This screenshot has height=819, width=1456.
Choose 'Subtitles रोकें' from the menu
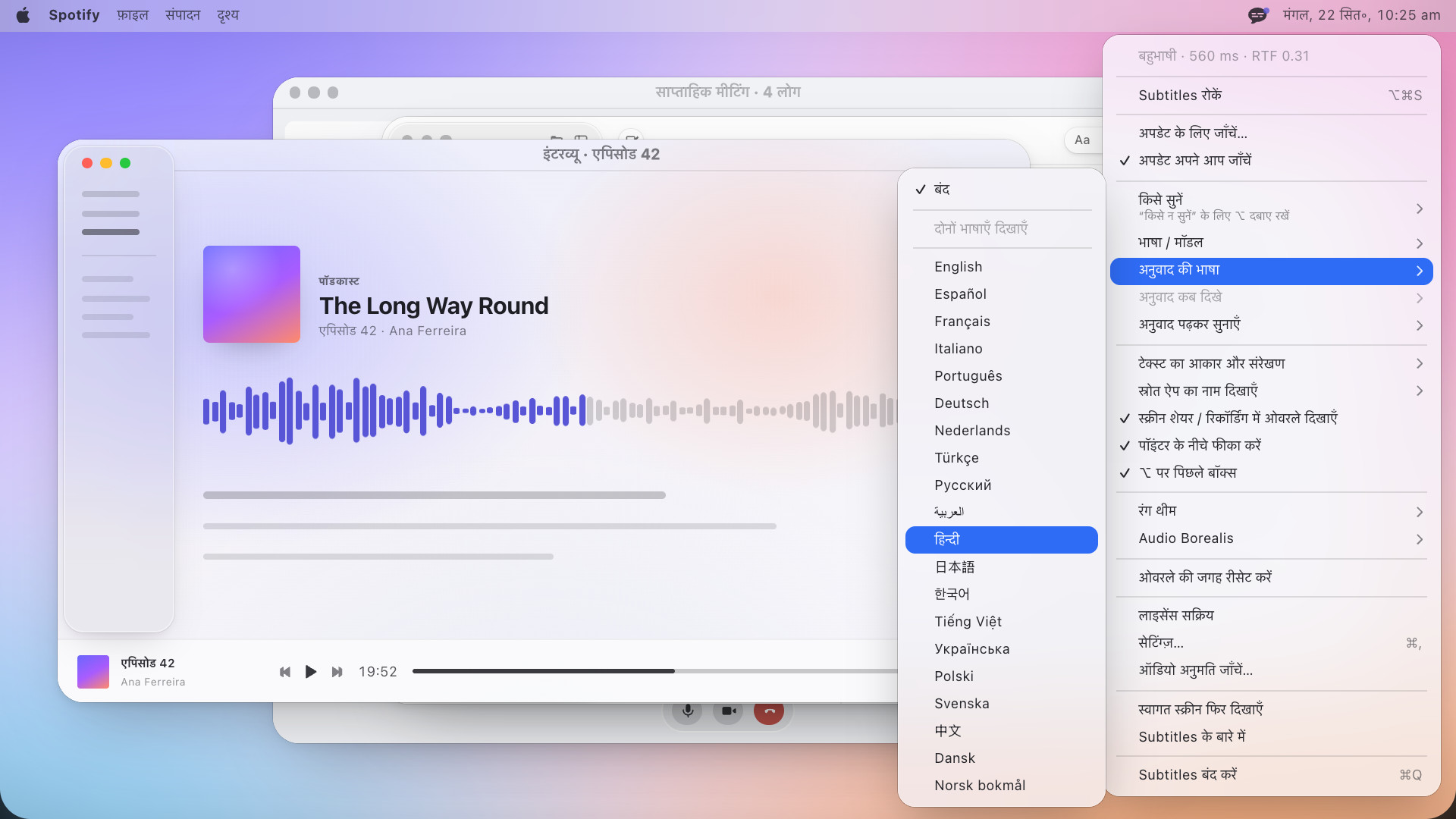1272,96
